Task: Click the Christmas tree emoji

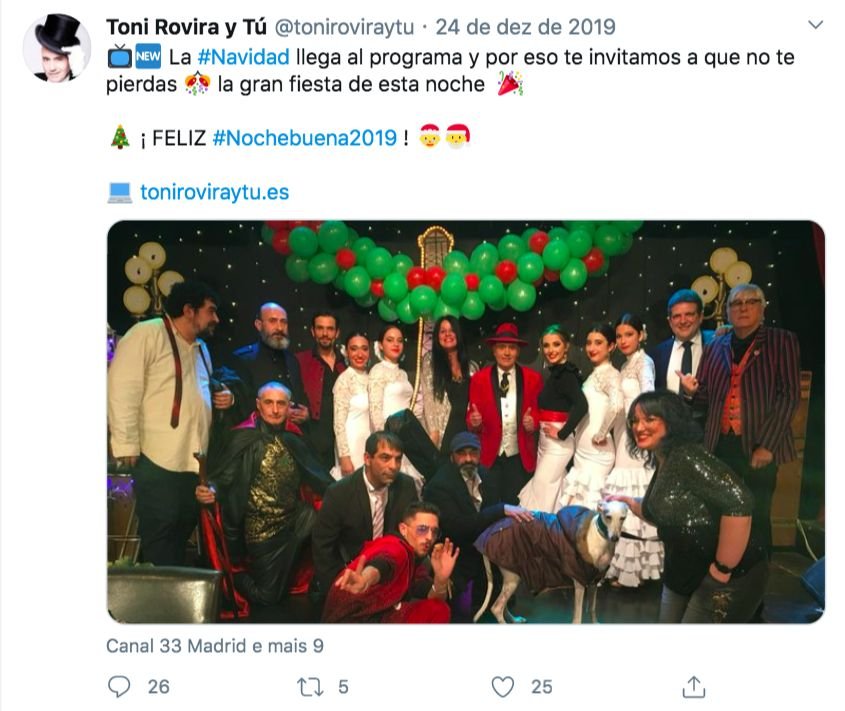Action: pyautogui.click(x=120, y=137)
